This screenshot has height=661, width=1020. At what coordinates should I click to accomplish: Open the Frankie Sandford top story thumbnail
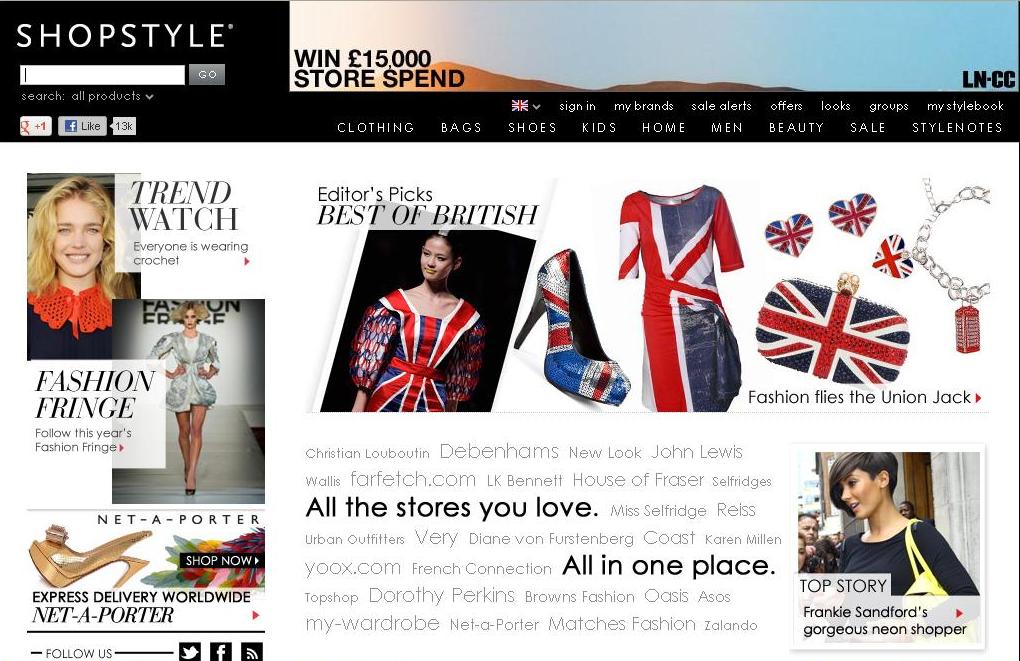pyautogui.click(x=889, y=546)
